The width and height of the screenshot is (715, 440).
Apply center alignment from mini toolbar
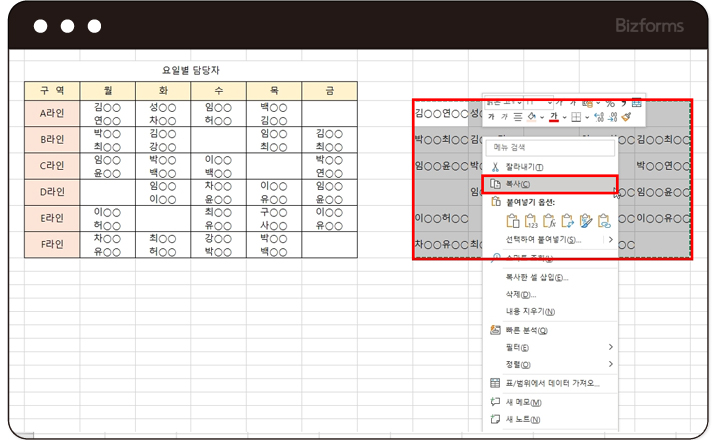(x=518, y=117)
